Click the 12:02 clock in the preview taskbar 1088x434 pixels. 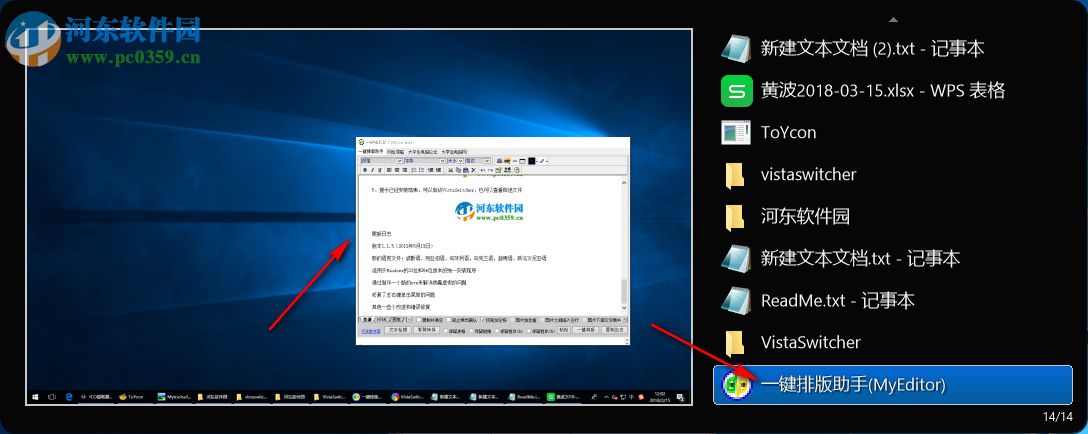(x=658, y=398)
